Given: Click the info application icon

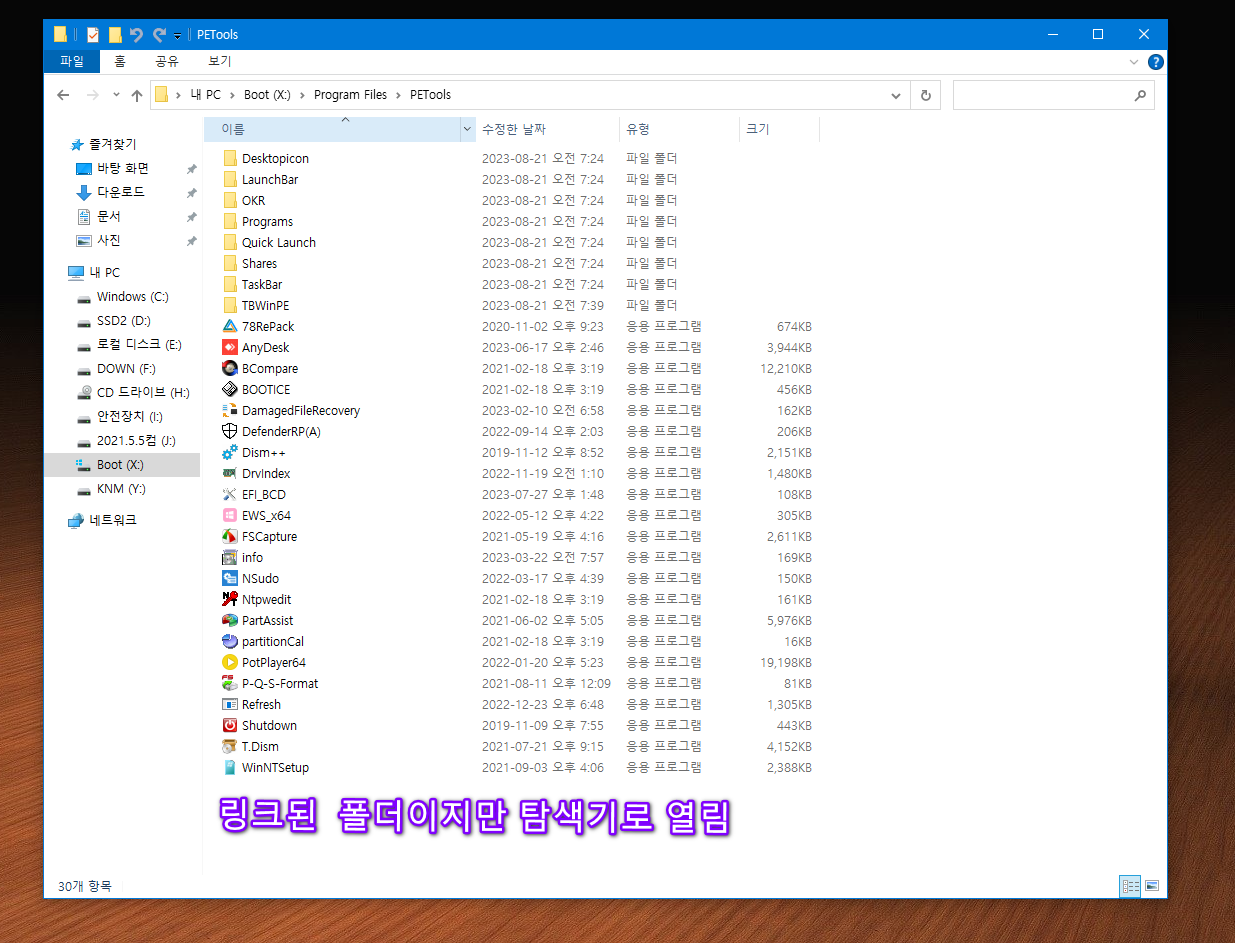Looking at the screenshot, I should tap(230, 557).
